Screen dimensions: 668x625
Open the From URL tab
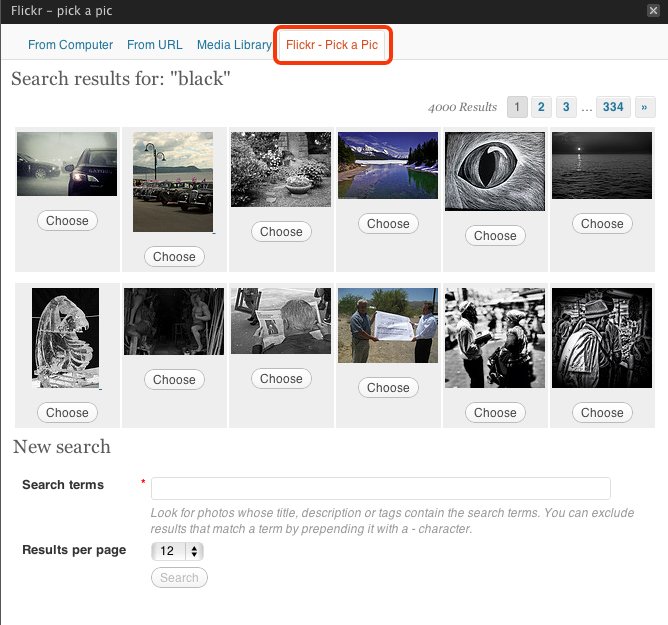tap(155, 45)
